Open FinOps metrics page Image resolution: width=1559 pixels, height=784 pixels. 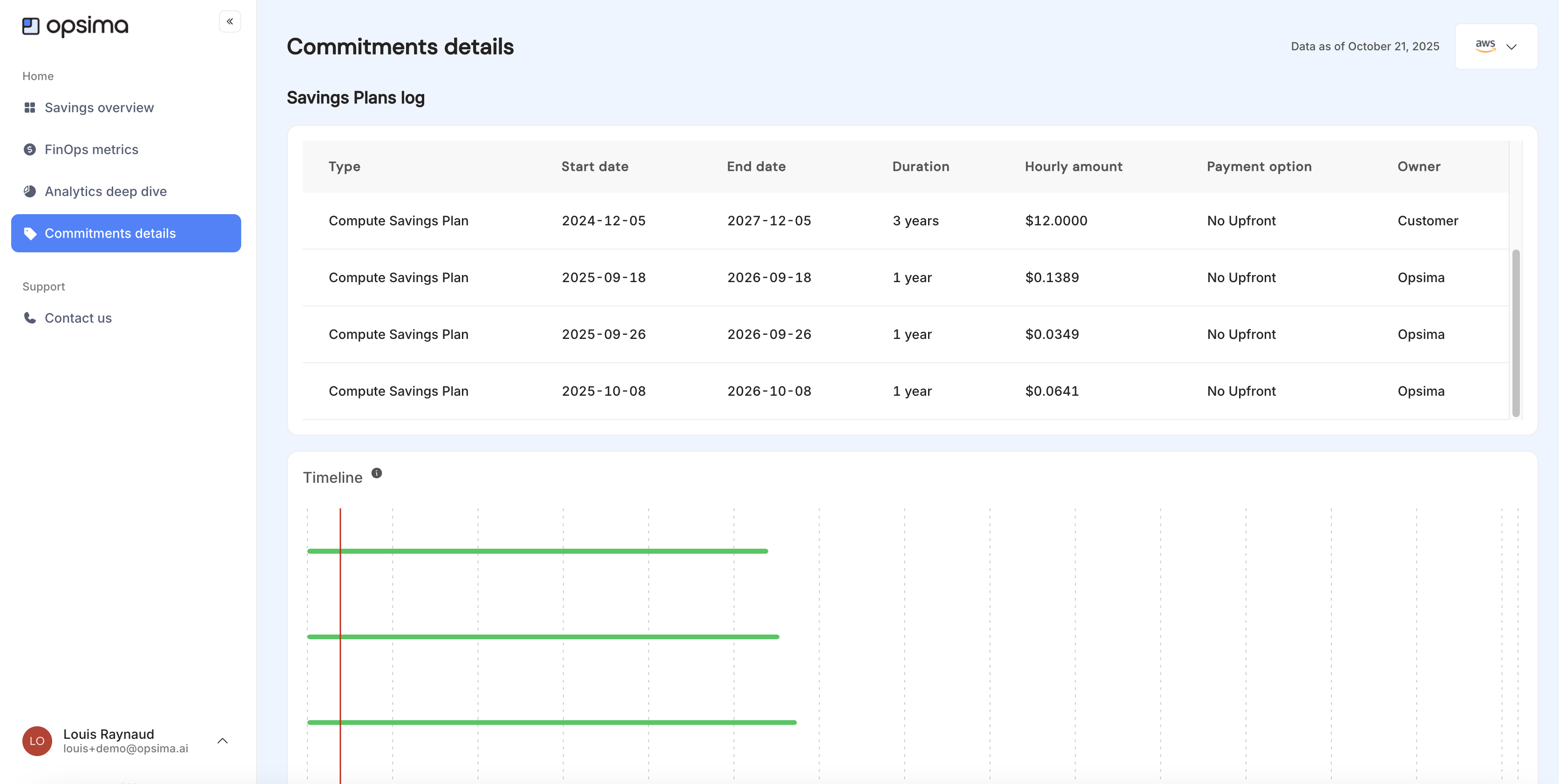[x=91, y=149]
